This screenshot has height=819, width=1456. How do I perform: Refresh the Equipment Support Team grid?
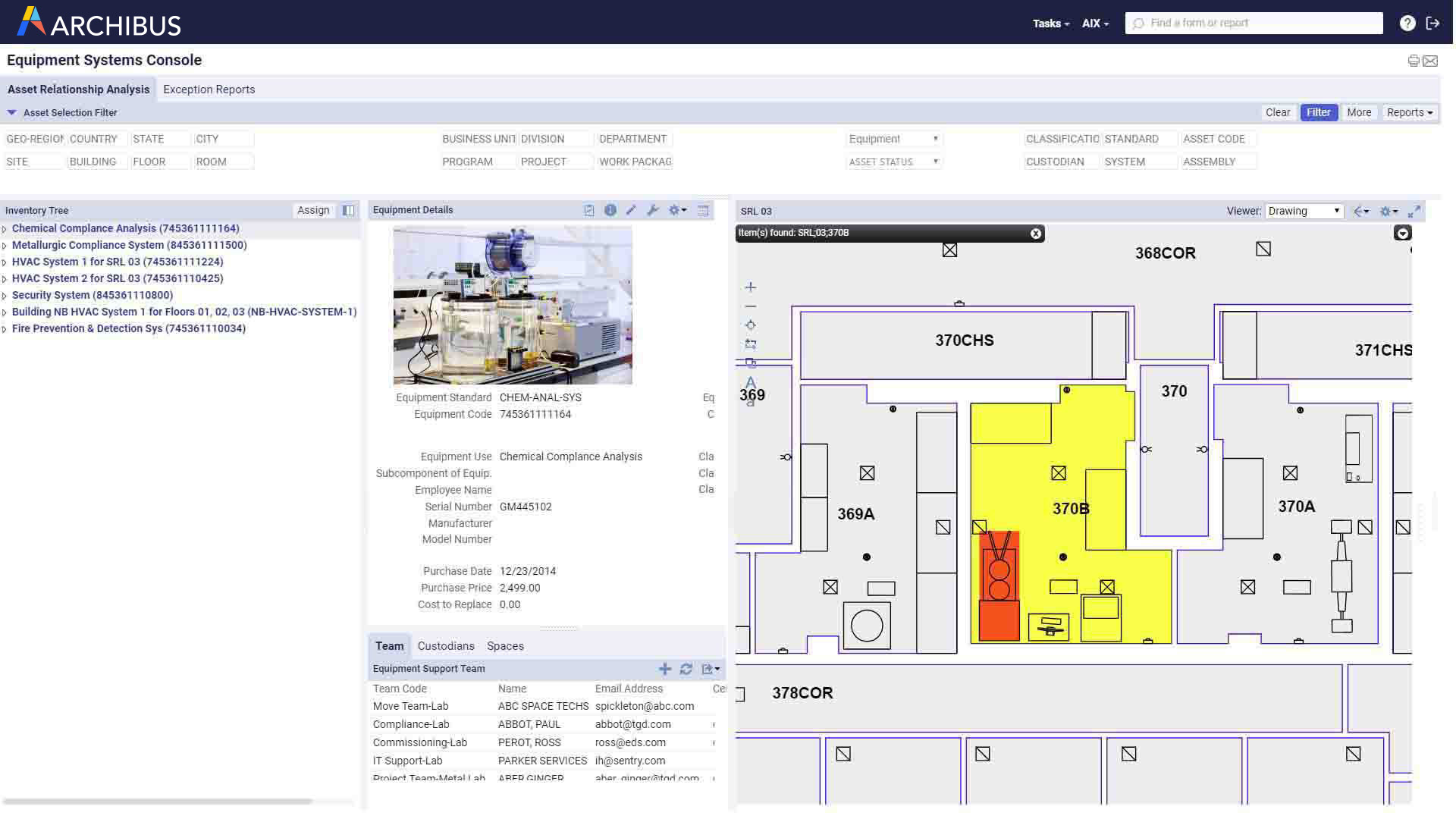pyautogui.click(x=686, y=669)
